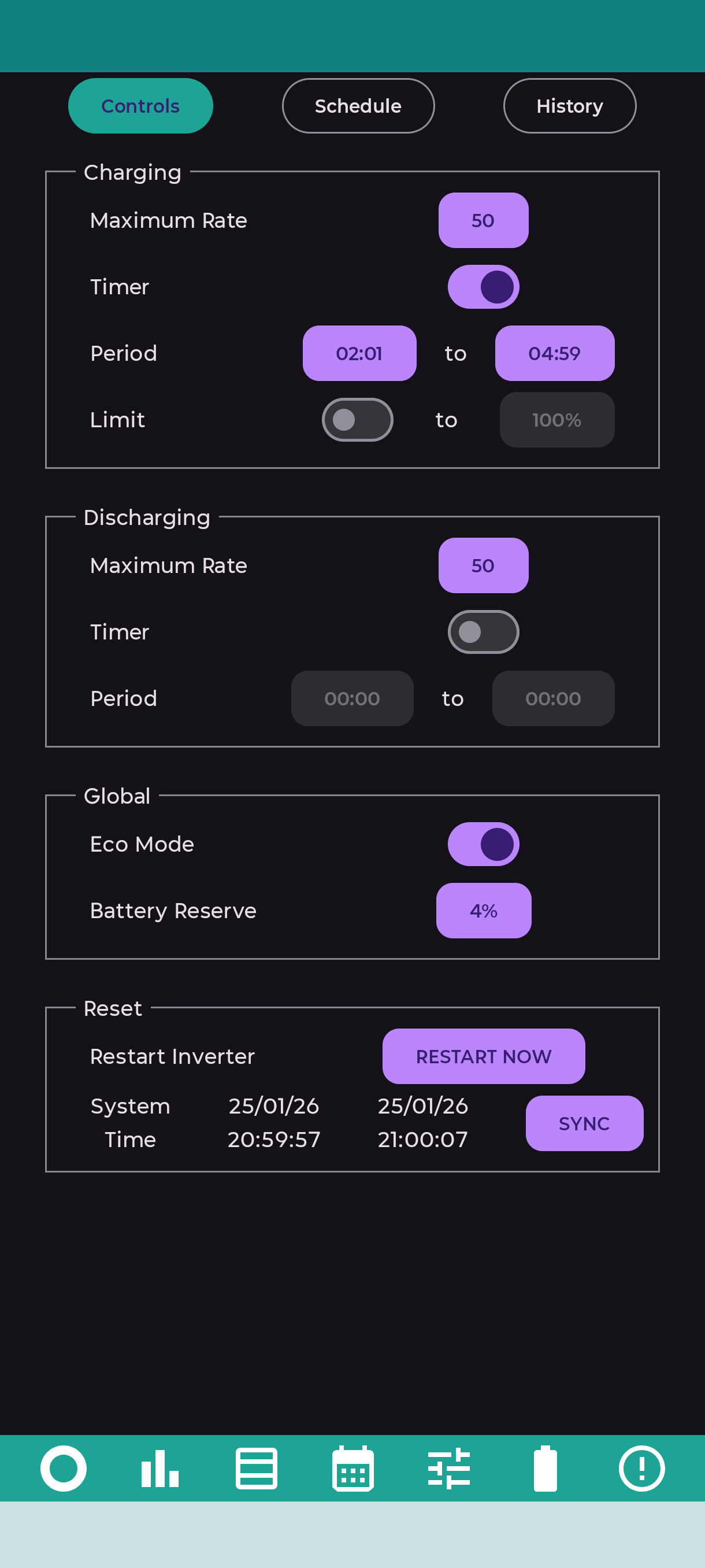Open charging period end time 04:59
Screen dimensions: 705x1568
pos(555,353)
